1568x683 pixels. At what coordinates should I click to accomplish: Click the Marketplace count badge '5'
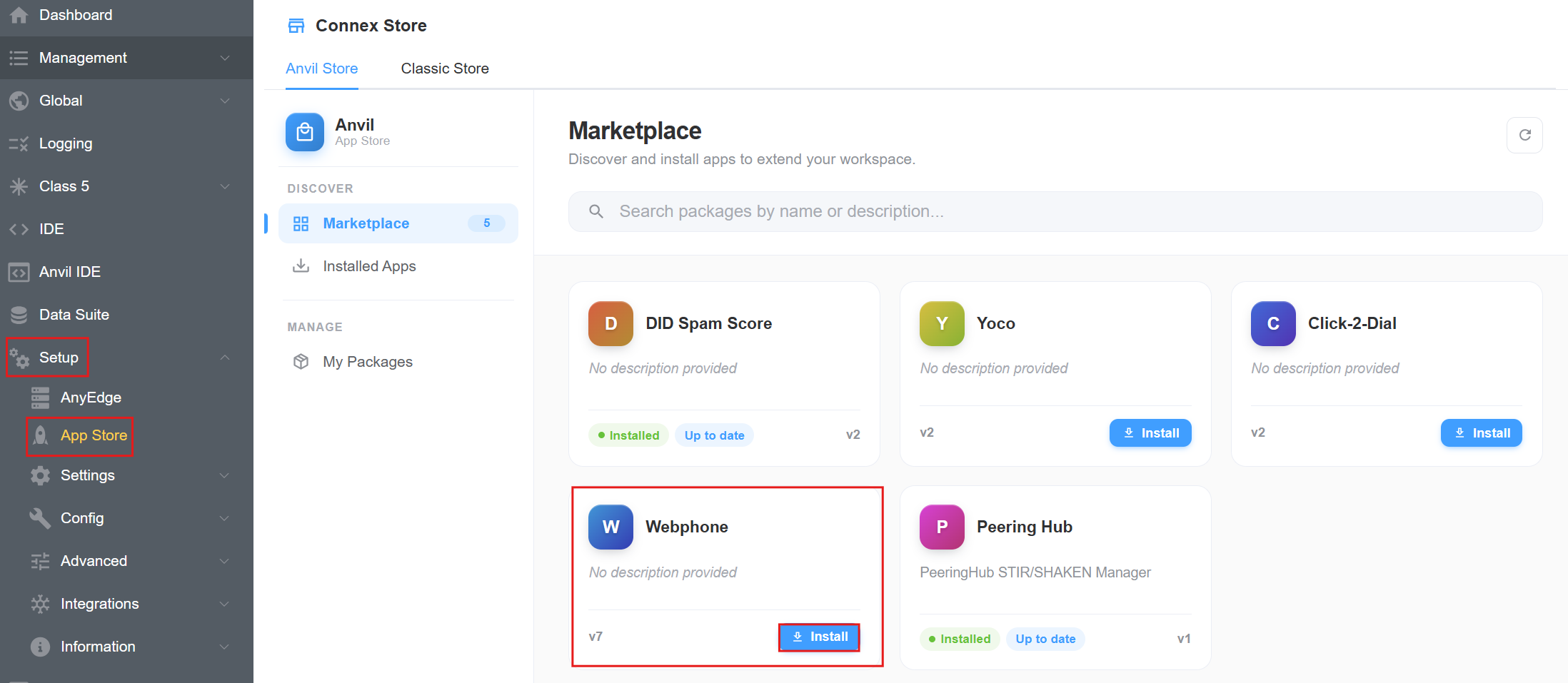point(486,223)
